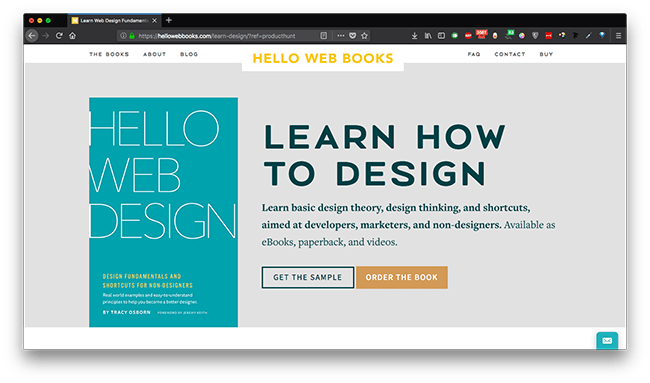Save page to Pocket icon
The image size is (650, 383).
click(x=352, y=36)
